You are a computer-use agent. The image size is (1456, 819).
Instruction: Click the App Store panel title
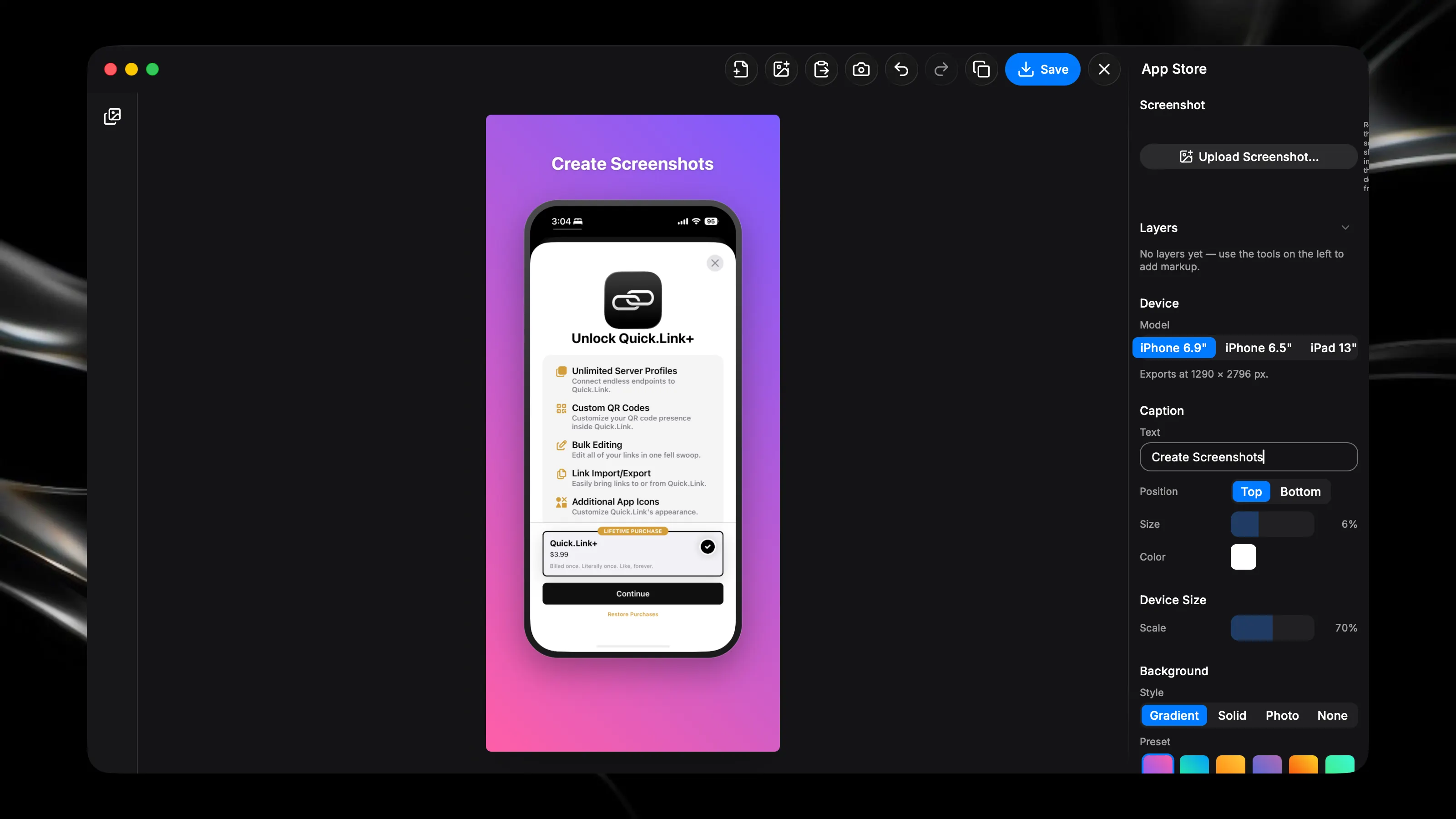click(1174, 69)
